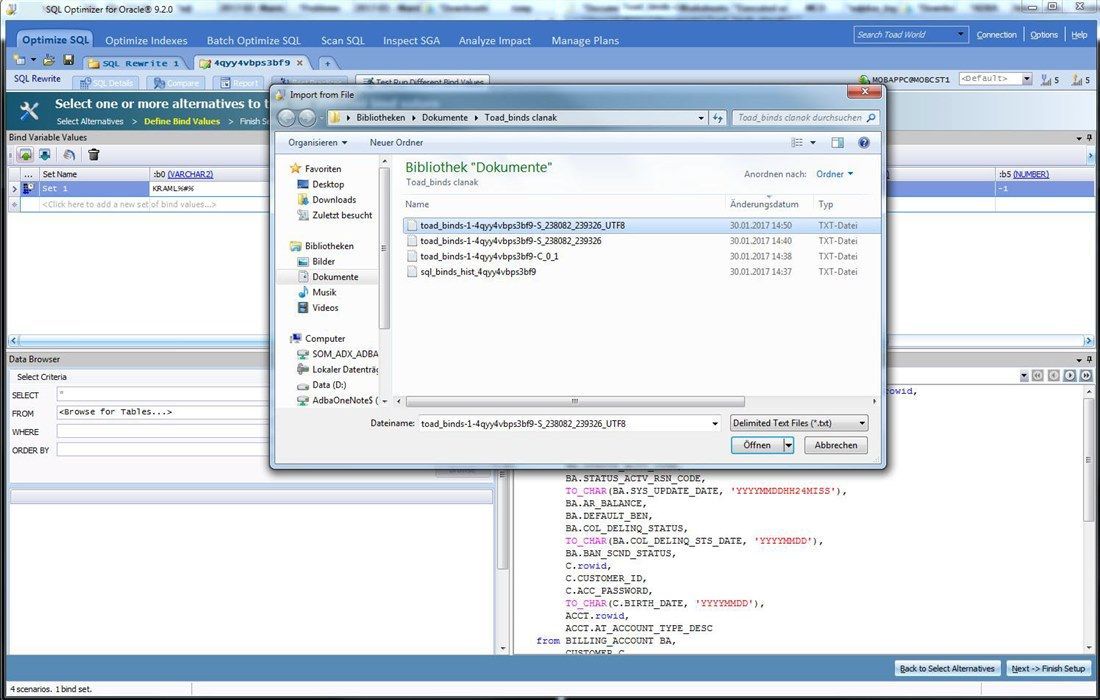Toggle the preview pane icon in dialog
Image resolution: width=1100 pixels, height=700 pixels.
pos(838,142)
